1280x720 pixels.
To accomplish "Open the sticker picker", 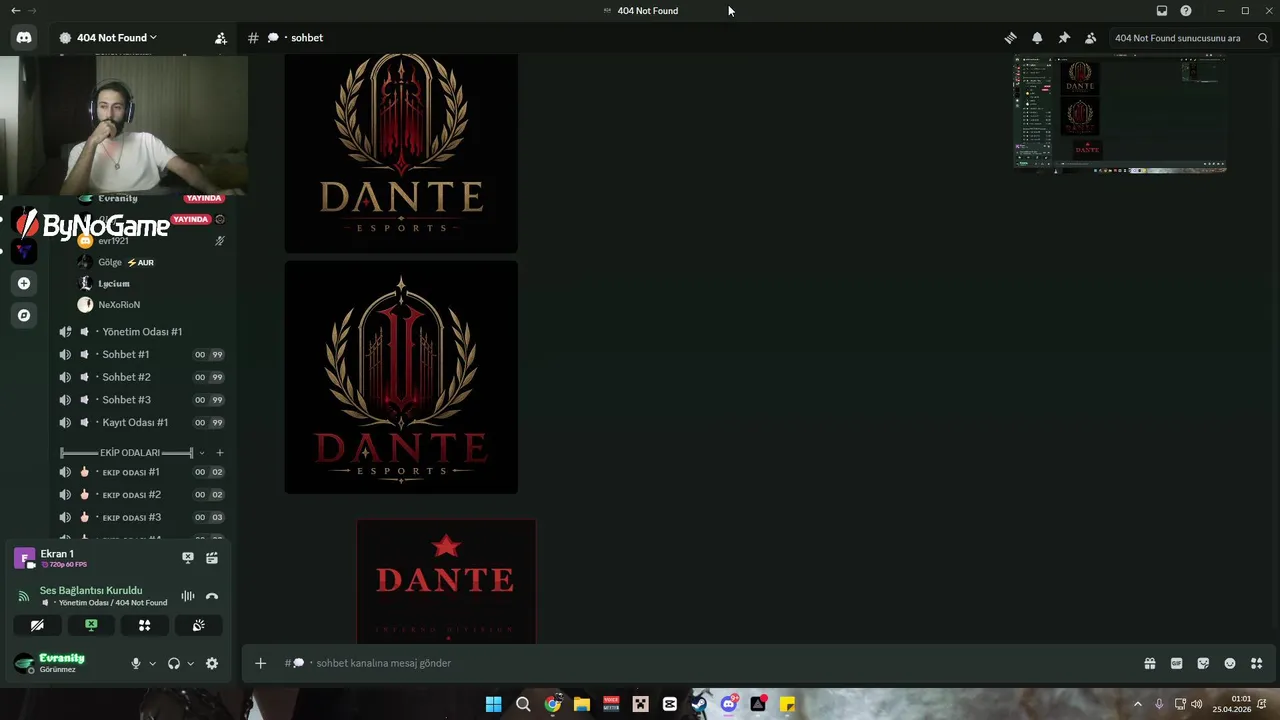I will (1203, 663).
